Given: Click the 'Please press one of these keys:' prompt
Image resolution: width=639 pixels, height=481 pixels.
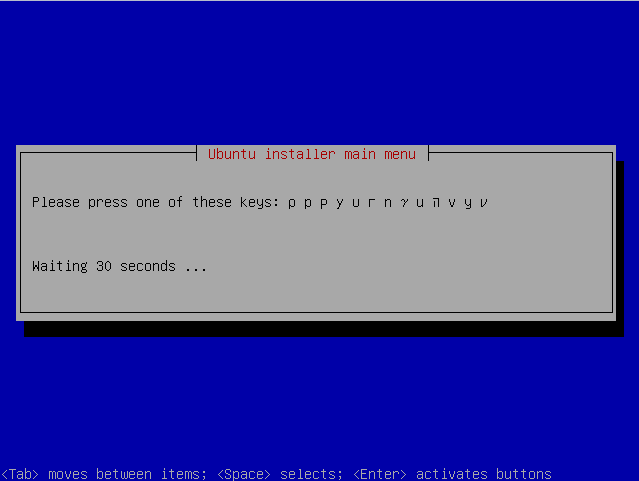Looking at the screenshot, I should click(155, 203).
